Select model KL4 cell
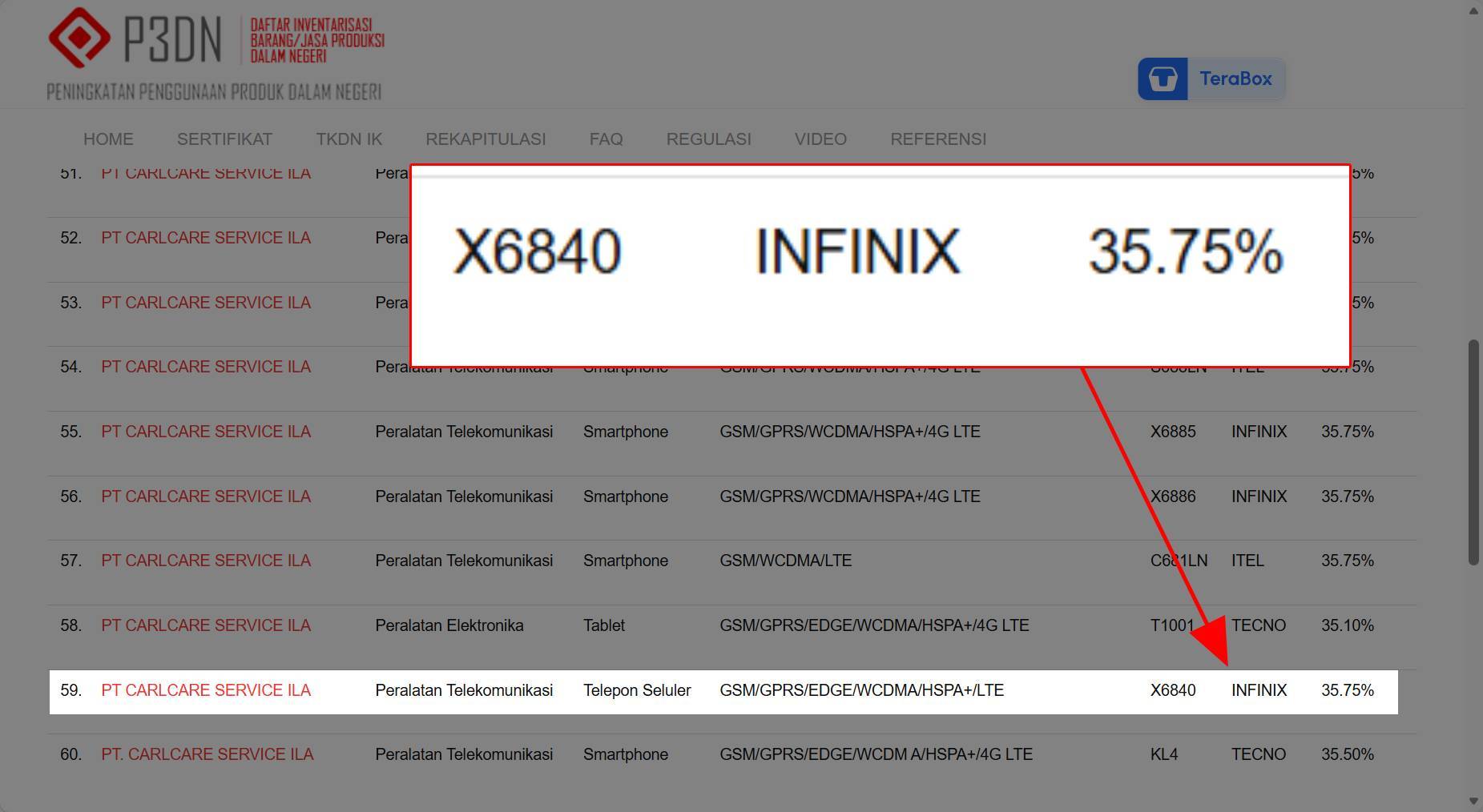Screen dimensions: 1483x812 pyautogui.click(x=1164, y=754)
